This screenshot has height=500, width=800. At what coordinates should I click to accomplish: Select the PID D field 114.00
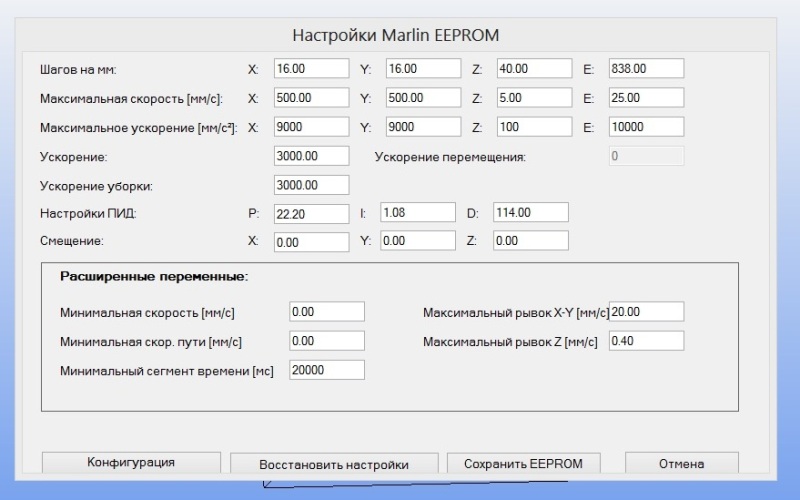coord(531,212)
